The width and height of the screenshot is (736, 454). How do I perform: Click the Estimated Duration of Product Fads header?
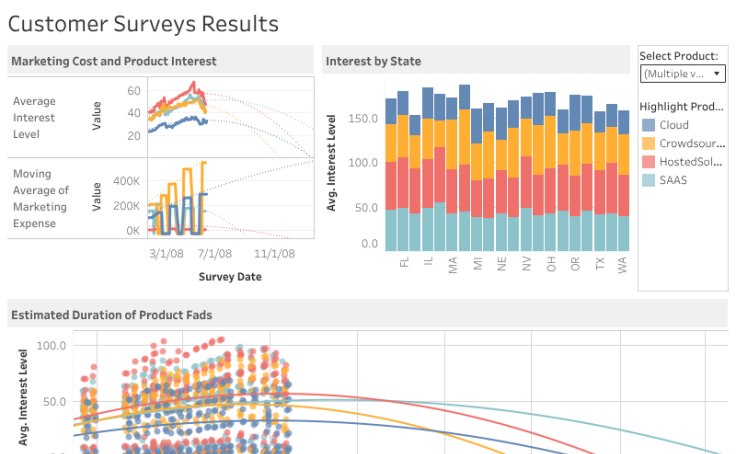(x=112, y=315)
